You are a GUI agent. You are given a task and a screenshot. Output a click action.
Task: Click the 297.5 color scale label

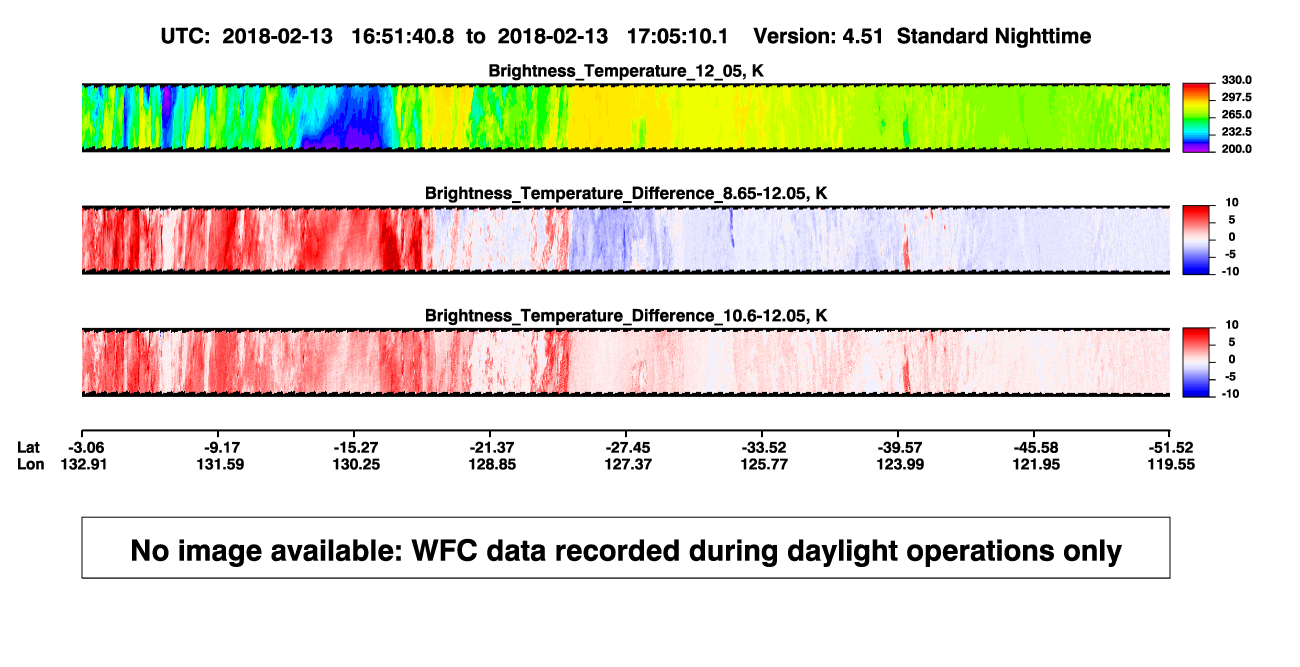click(1236, 97)
